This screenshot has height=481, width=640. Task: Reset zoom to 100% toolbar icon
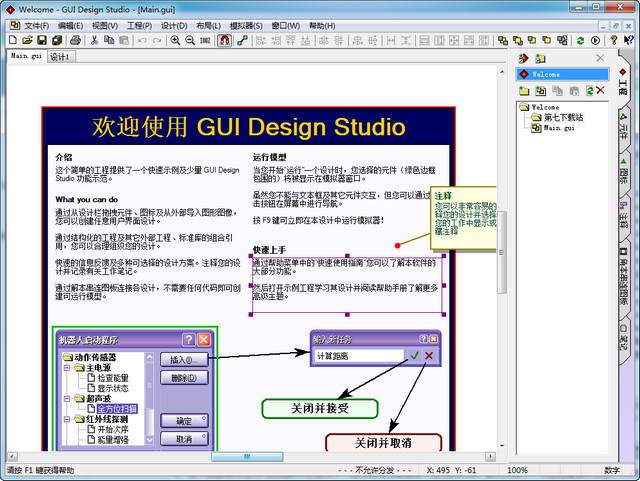pyautogui.click(x=205, y=40)
